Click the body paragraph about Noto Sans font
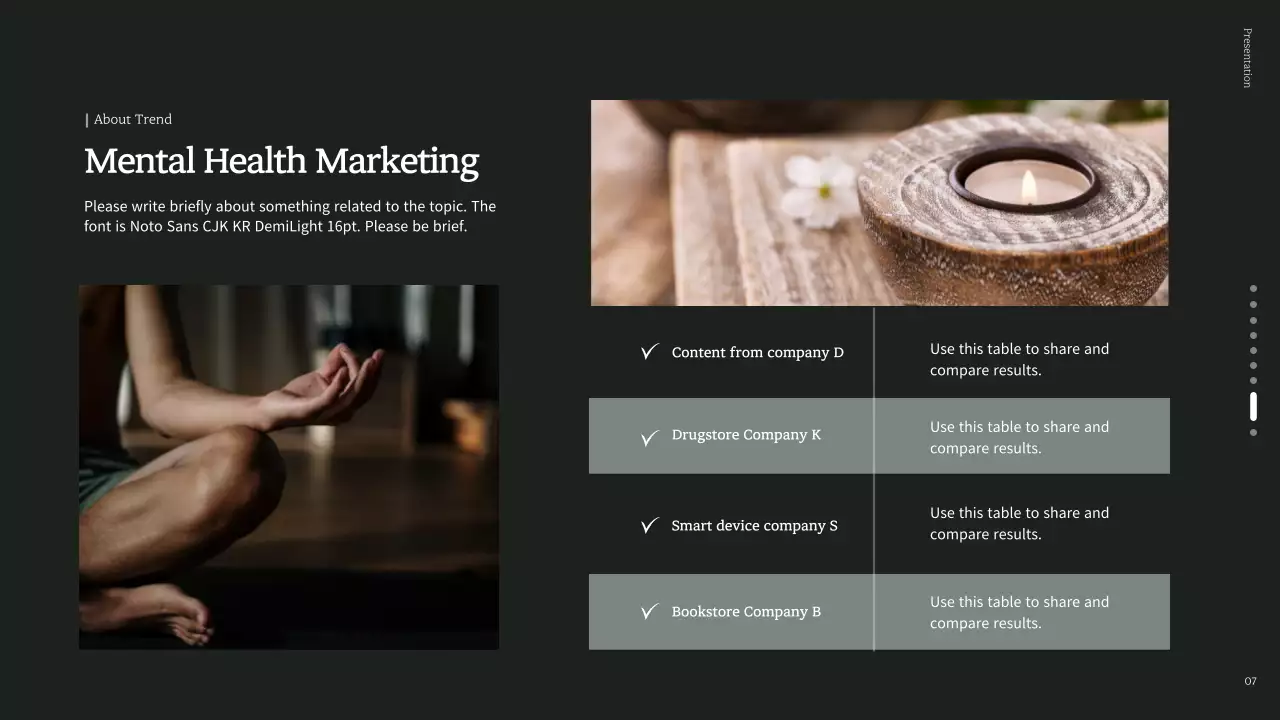The height and width of the screenshot is (720, 1280). pyautogui.click(x=290, y=216)
